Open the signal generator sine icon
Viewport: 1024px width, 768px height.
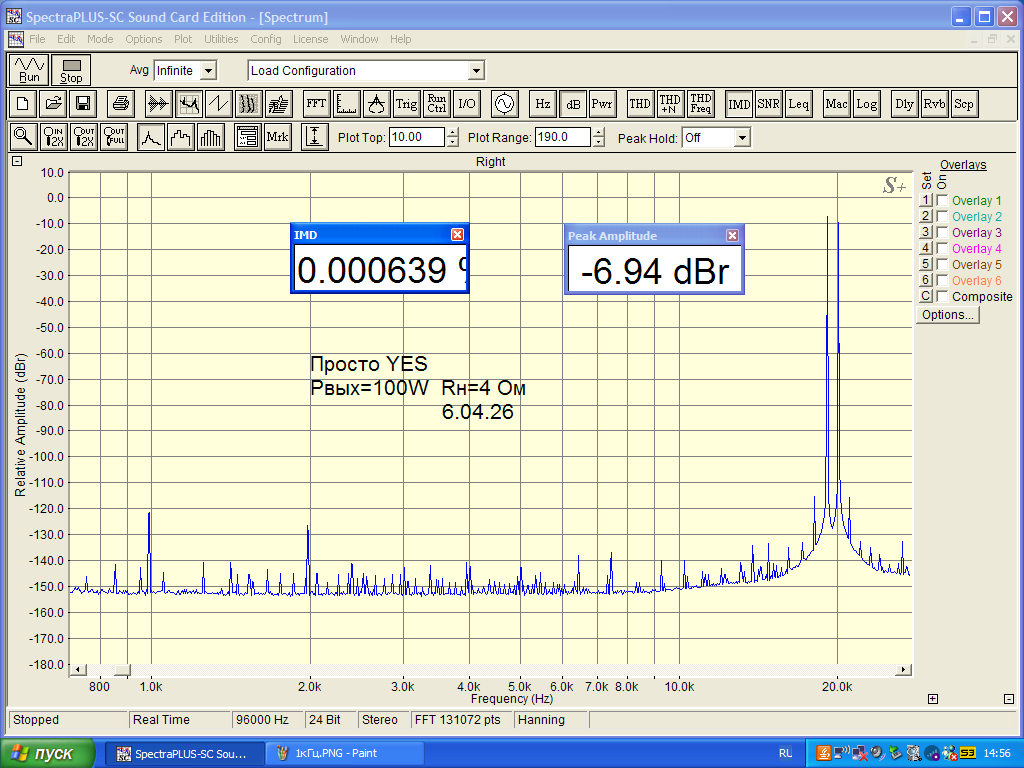[505, 104]
